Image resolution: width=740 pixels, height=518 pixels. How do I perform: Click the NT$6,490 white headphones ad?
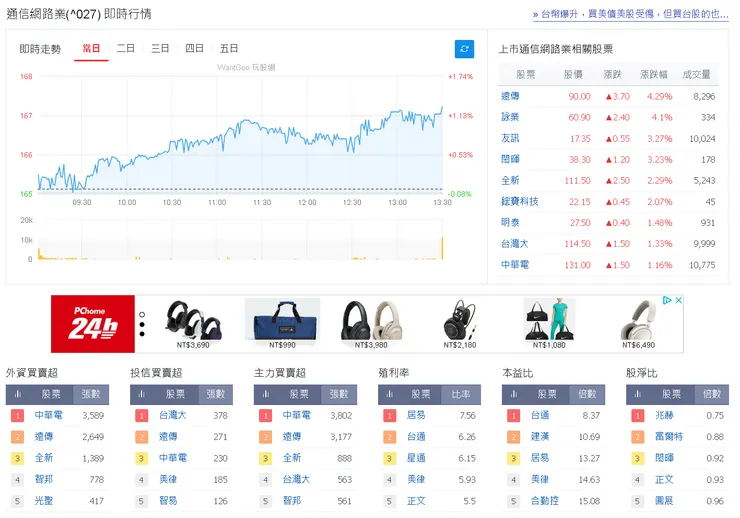tap(638, 324)
